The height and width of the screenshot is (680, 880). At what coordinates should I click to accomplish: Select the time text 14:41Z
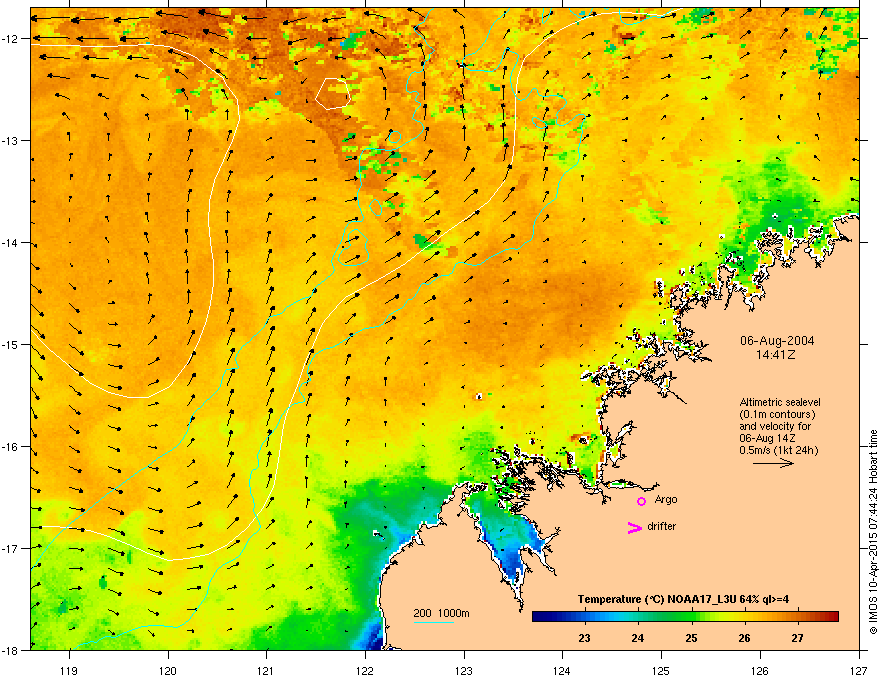click(x=776, y=355)
